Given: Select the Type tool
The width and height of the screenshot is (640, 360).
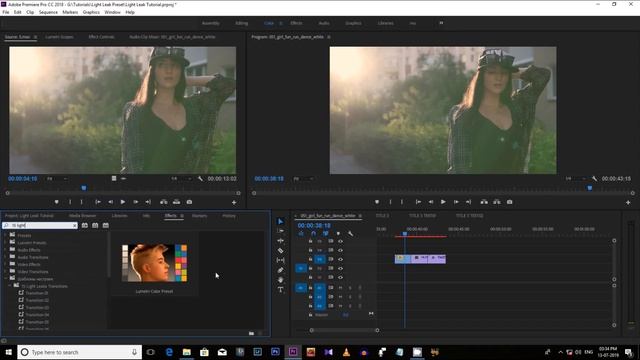Looking at the screenshot, I should point(280,290).
